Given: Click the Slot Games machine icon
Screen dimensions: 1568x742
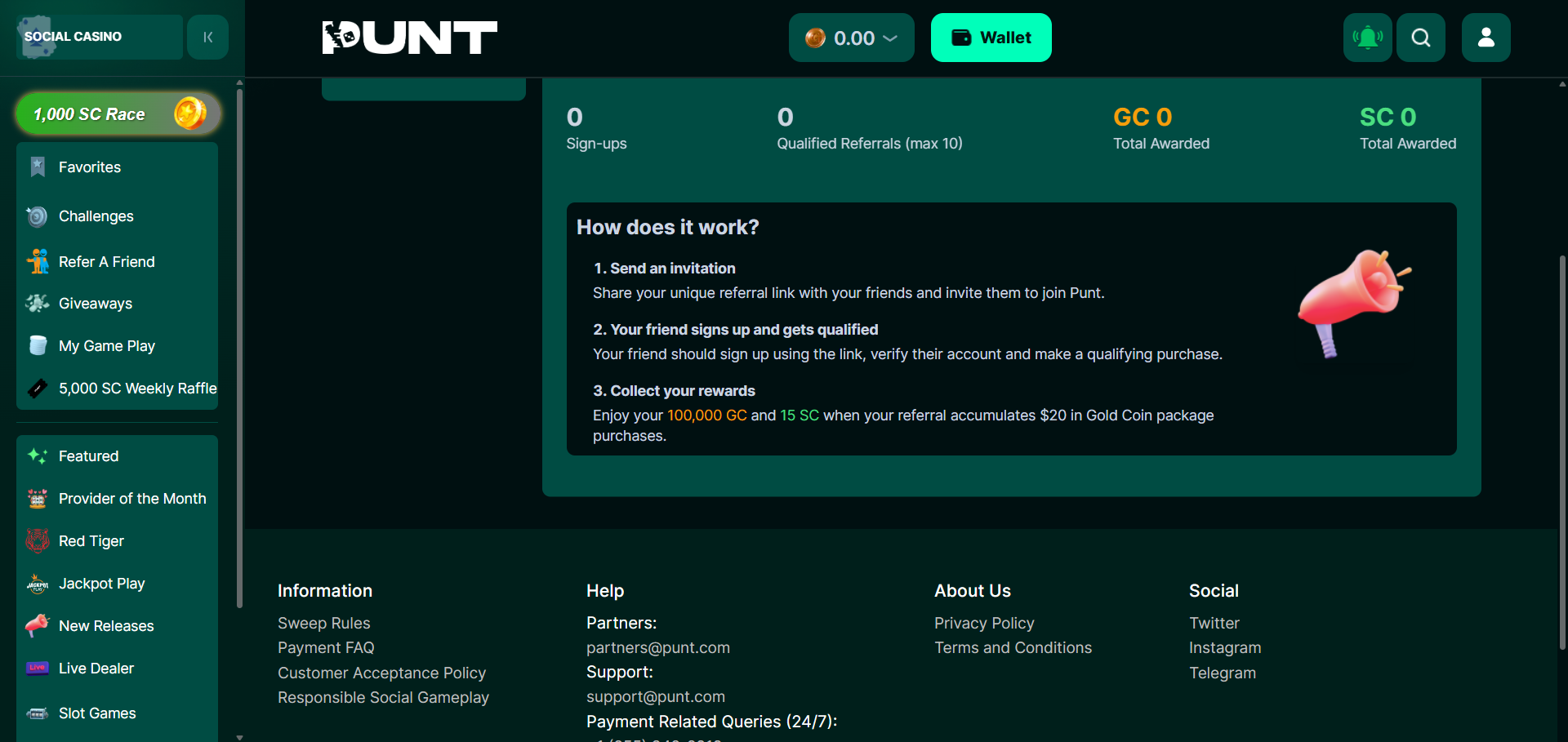Looking at the screenshot, I should click(x=38, y=713).
